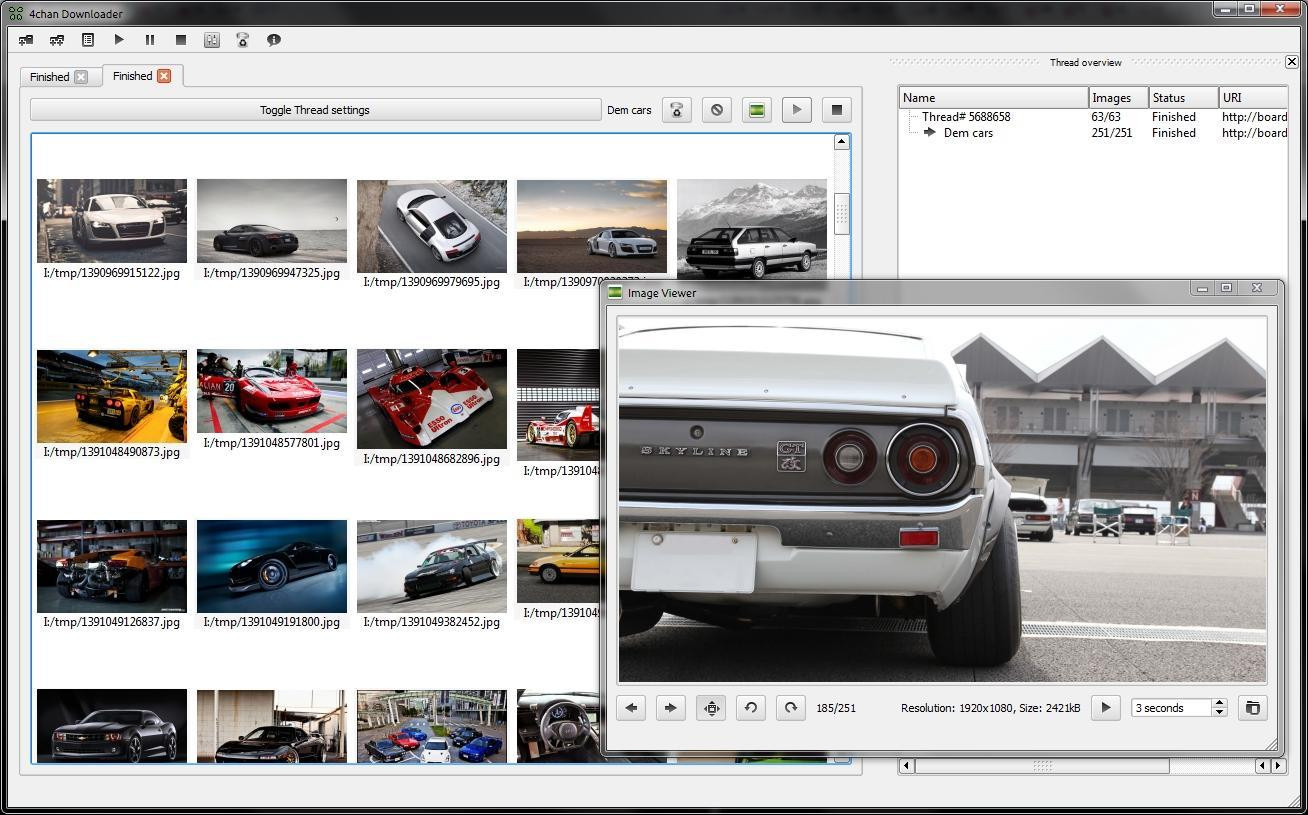Toggle the settings icon in main toolbar
The width and height of the screenshot is (1308, 815).
(x=212, y=40)
